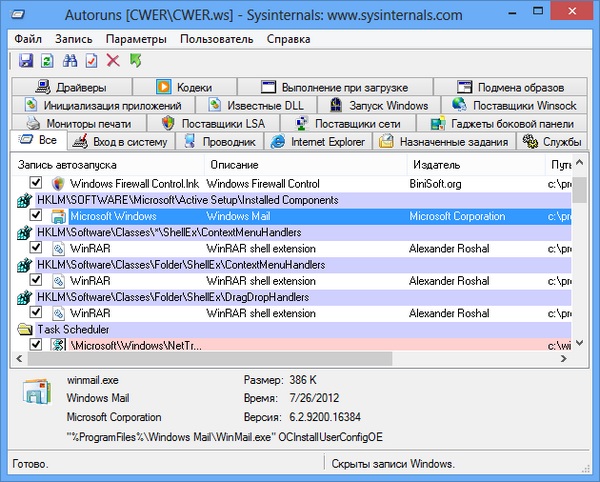The height and width of the screenshot is (482, 600).
Task: Click the Task Scheduler folder icon
Action: 25,328
